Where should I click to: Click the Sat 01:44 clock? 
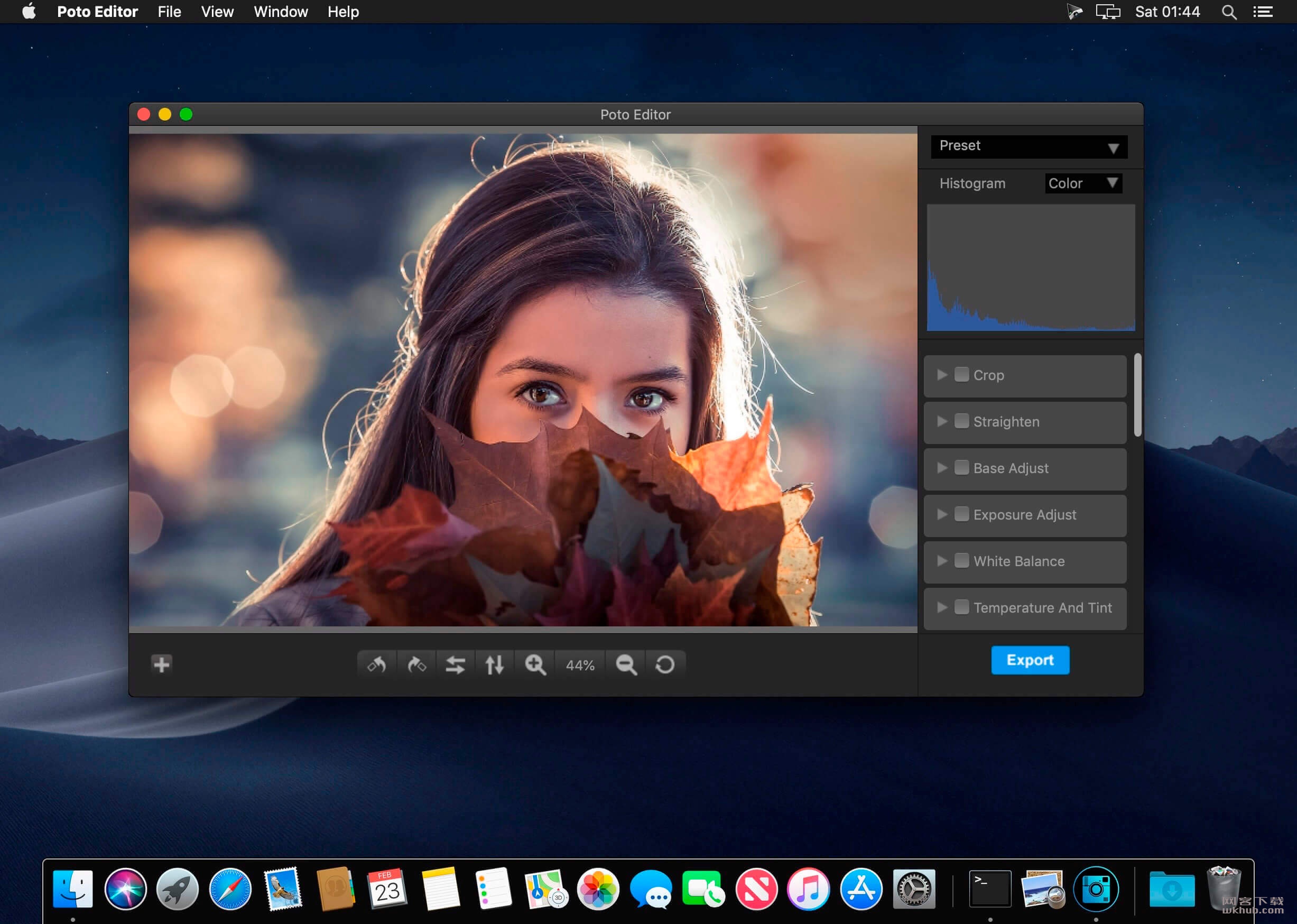point(1168,12)
